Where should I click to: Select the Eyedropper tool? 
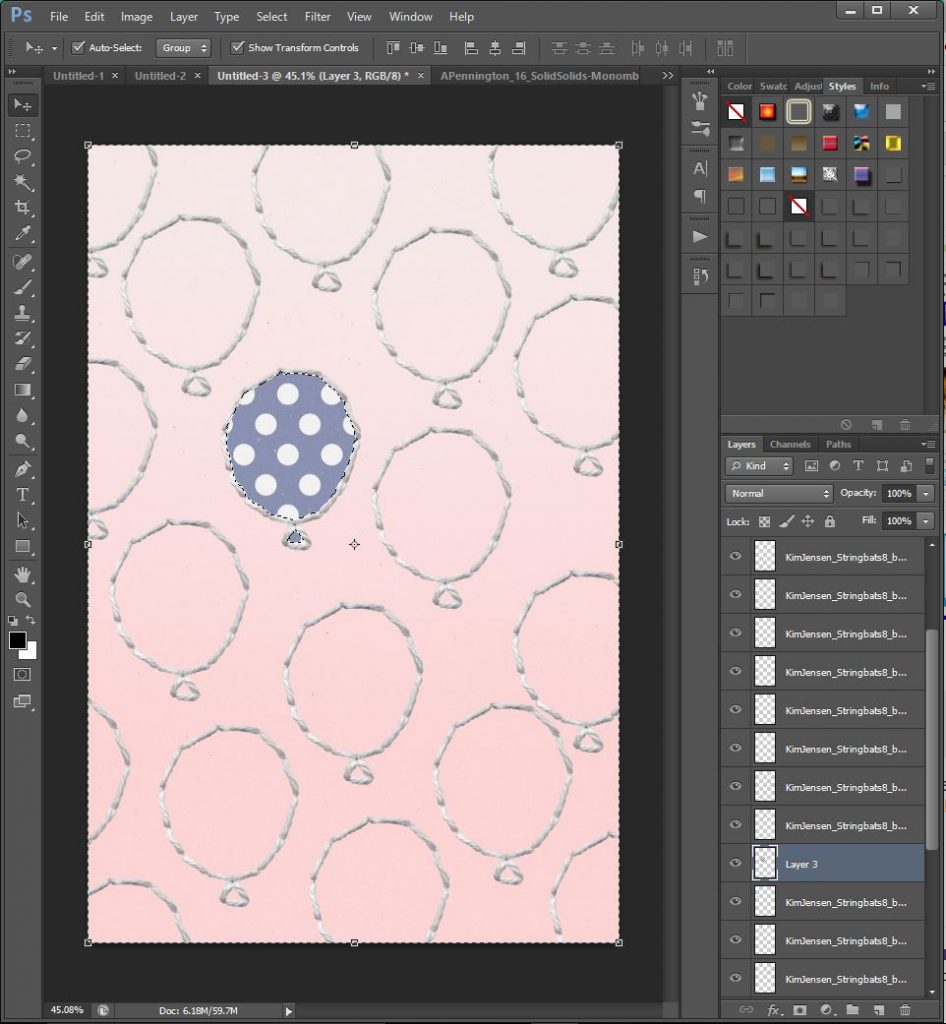[22, 233]
